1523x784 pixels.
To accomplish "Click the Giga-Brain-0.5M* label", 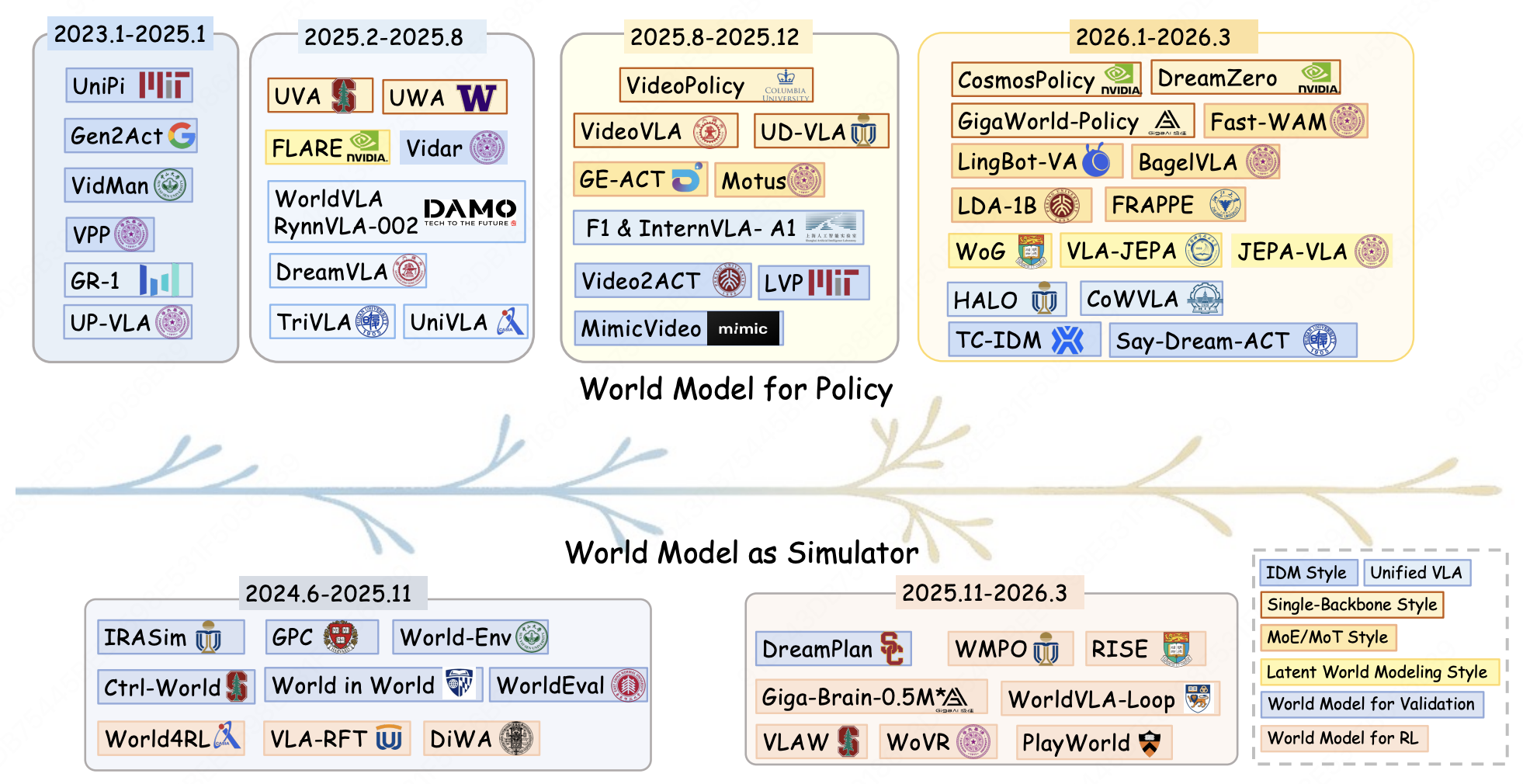I will click(x=854, y=698).
